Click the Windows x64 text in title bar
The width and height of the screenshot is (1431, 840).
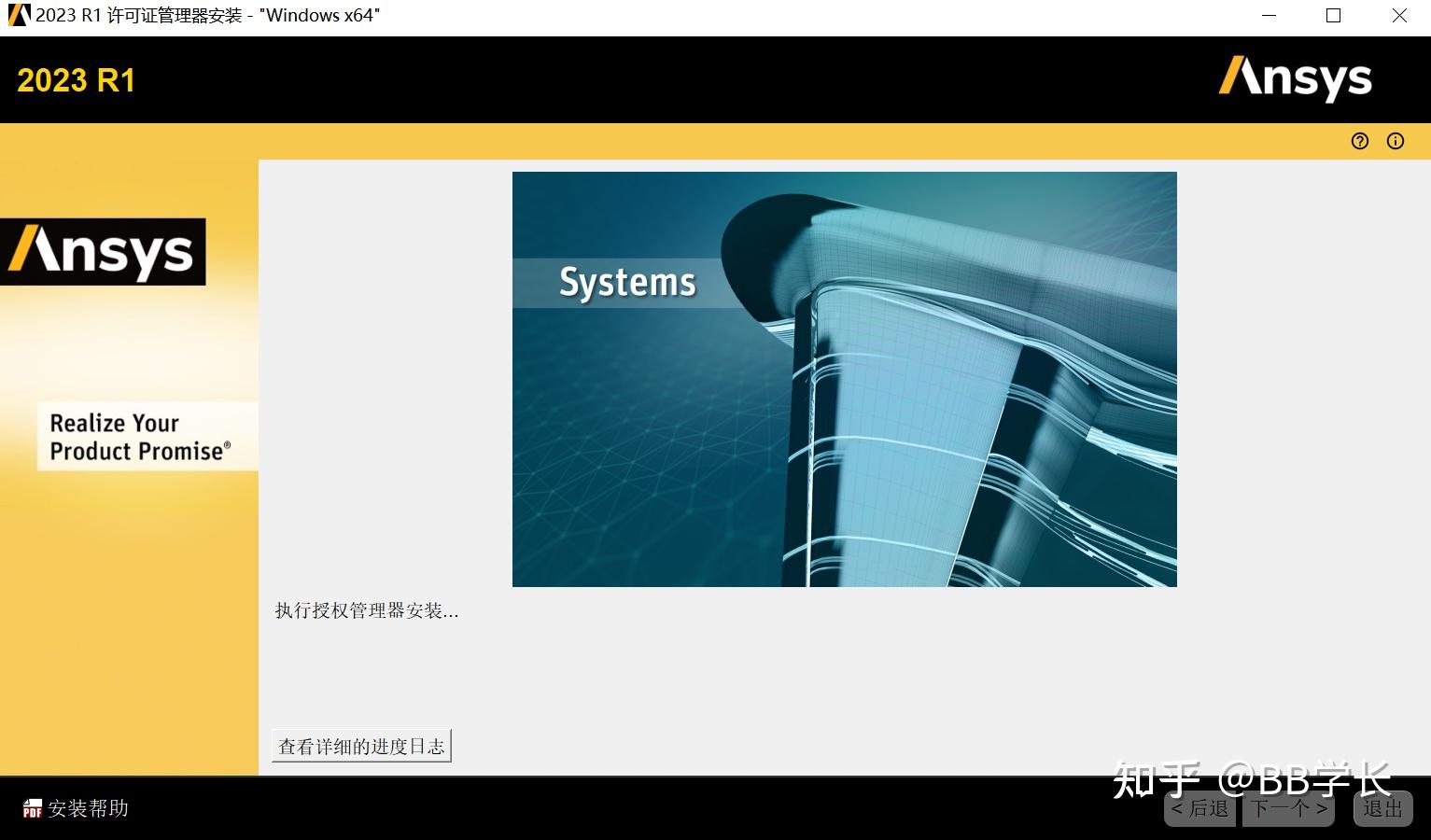pyautogui.click(x=320, y=15)
